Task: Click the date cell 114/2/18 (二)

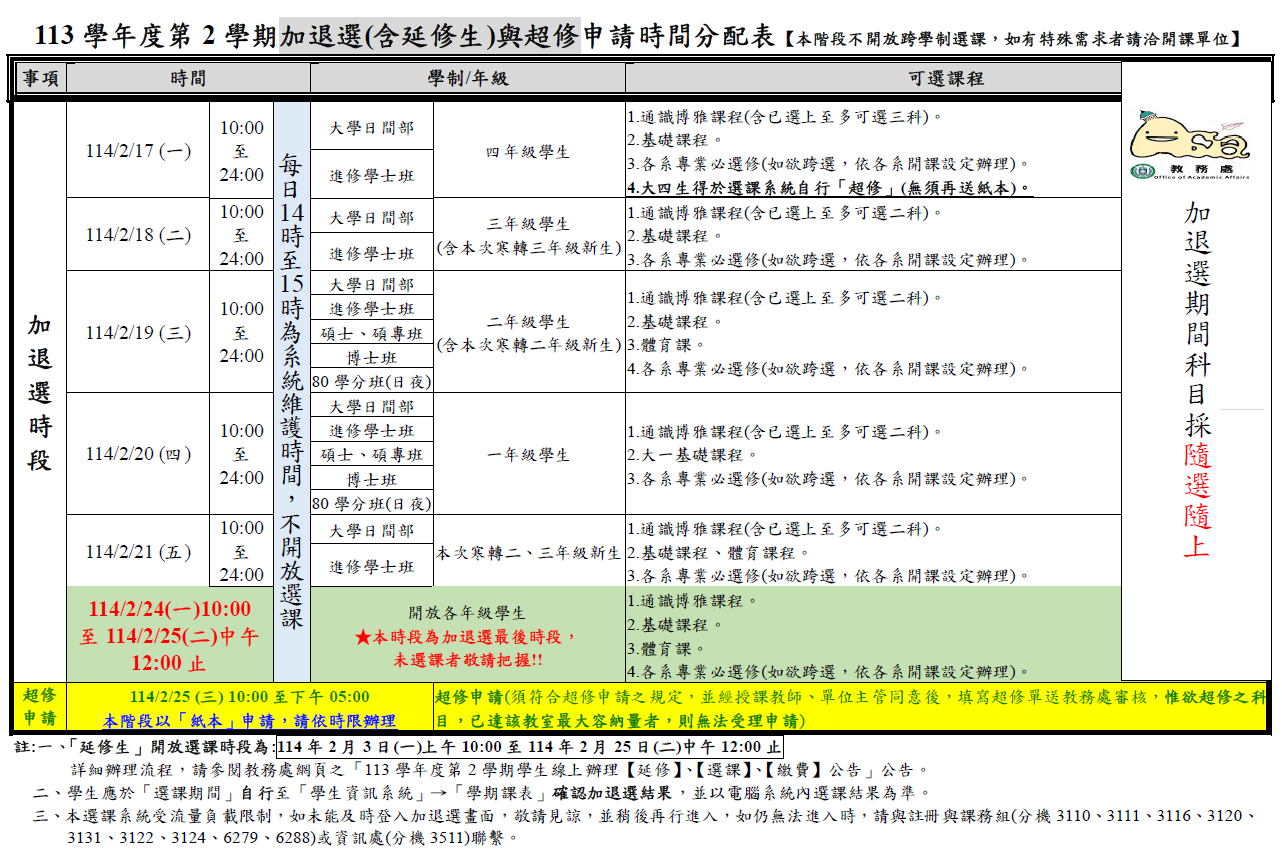Action: click(138, 235)
